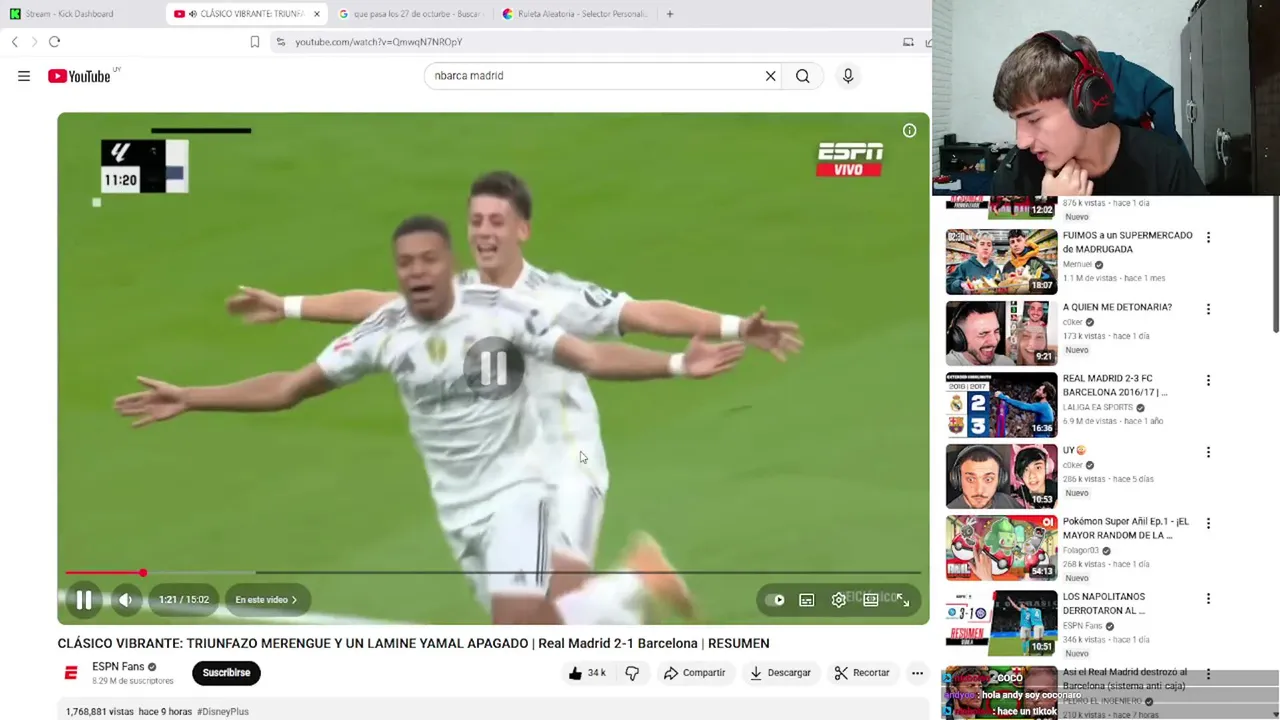Screen dimensions: 1280x720
Task: Bookmark this page with the bookmark icon
Action: tap(255, 42)
